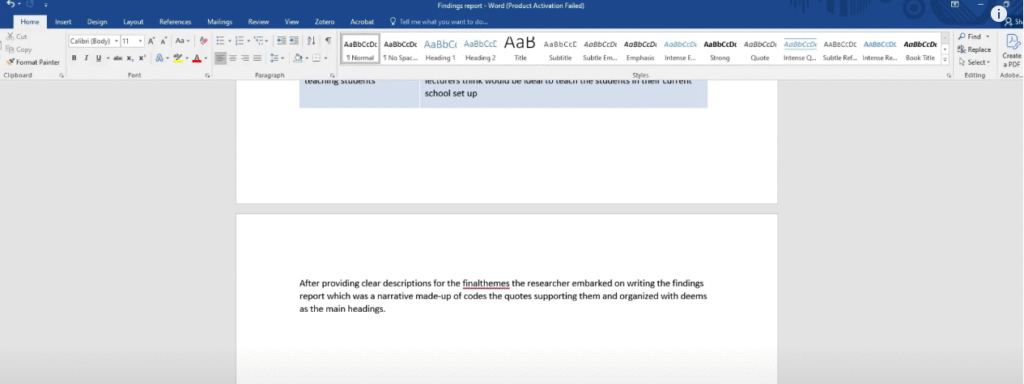Click the line spacing icon
1024x384 pixels.
tap(274, 58)
